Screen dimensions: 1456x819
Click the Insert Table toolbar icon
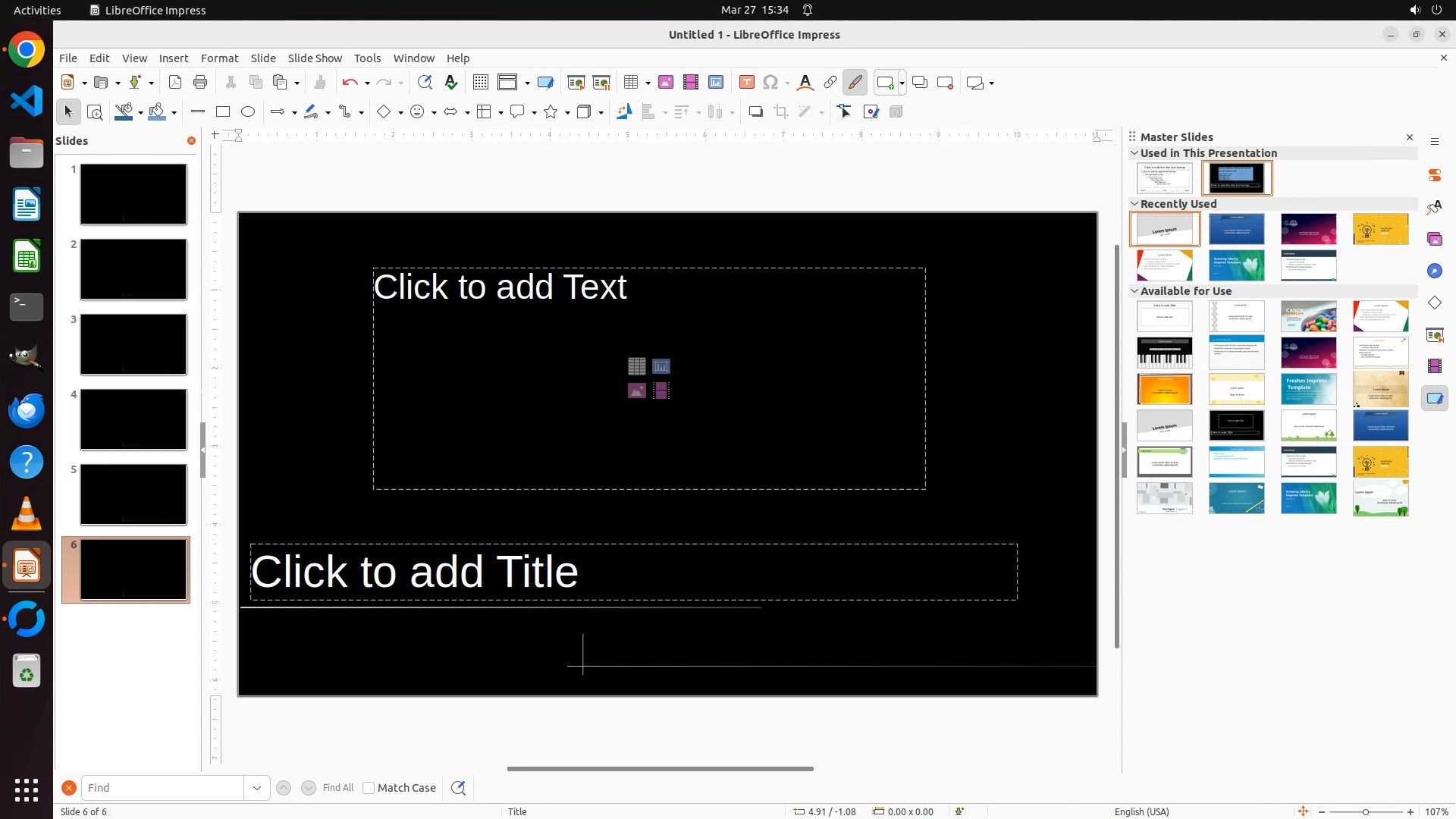[x=631, y=83]
